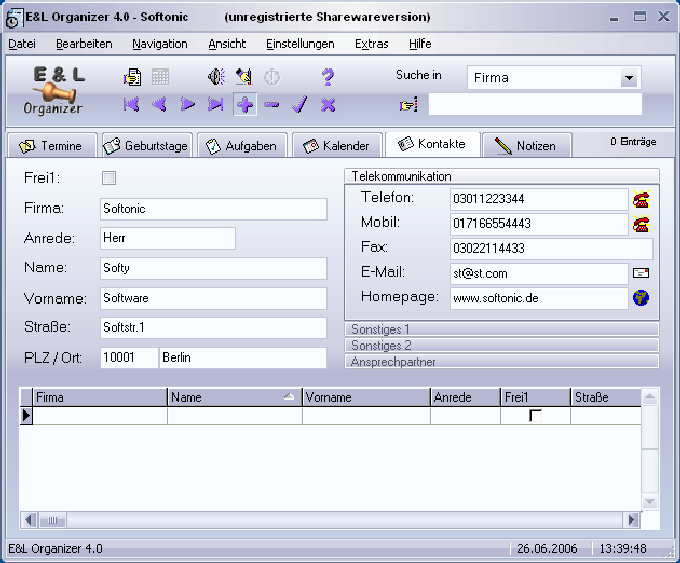This screenshot has height=563, width=680.
Task: Click the Fax field 03022114433
Action: coord(552,249)
